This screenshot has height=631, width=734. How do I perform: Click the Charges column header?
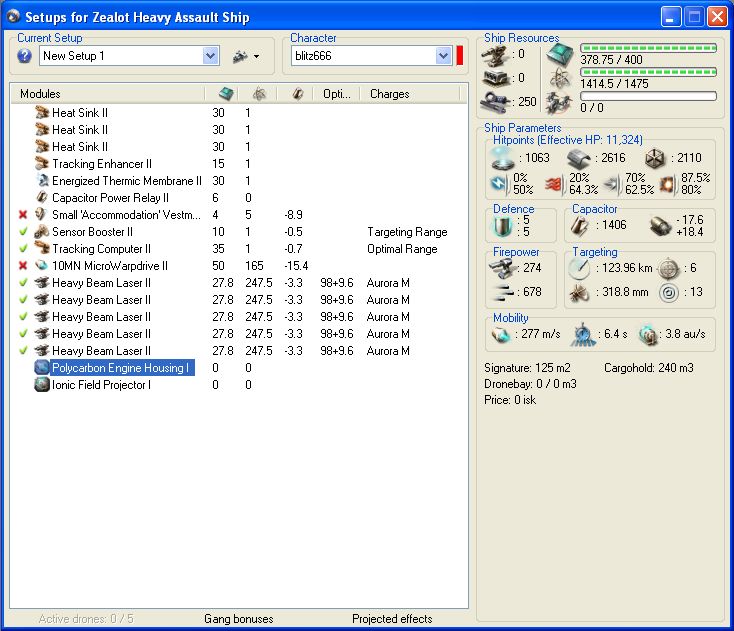[390, 94]
